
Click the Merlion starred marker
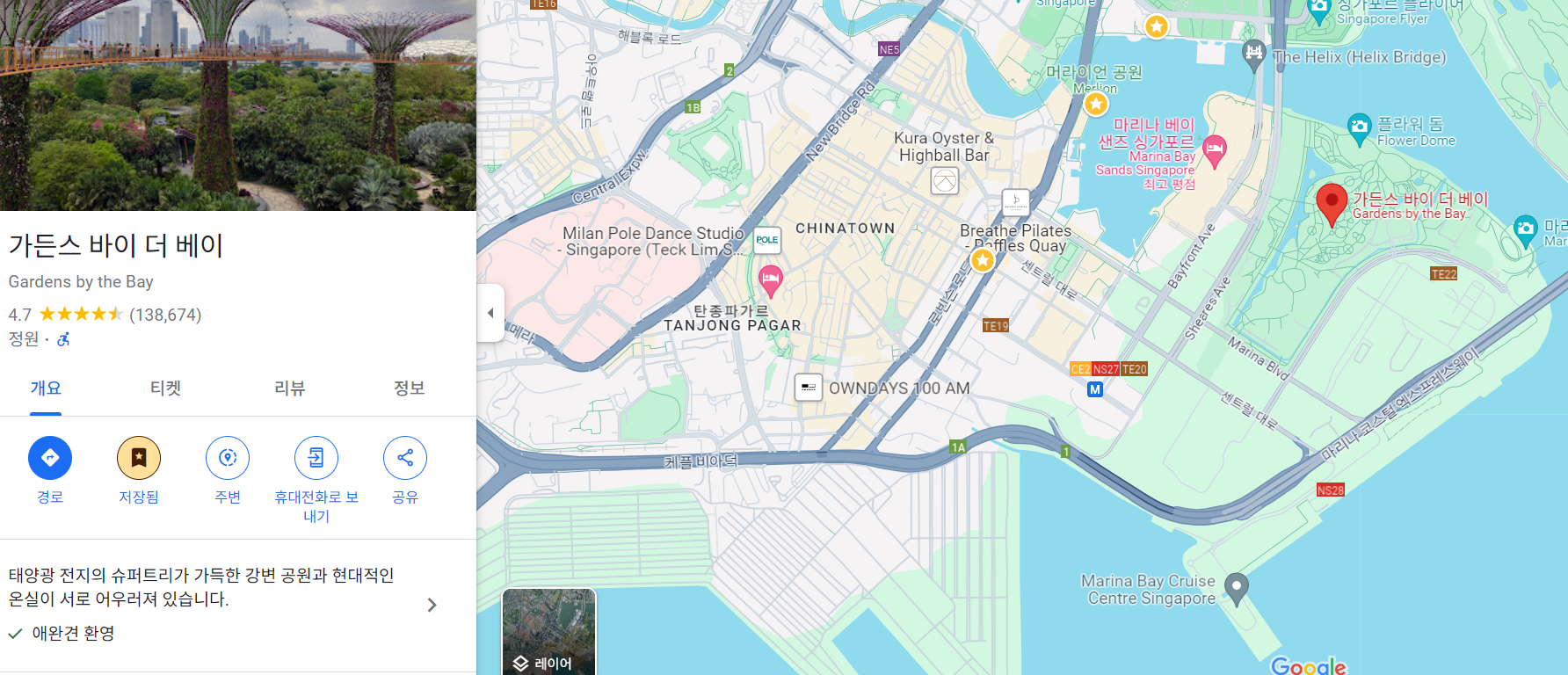tap(1096, 104)
